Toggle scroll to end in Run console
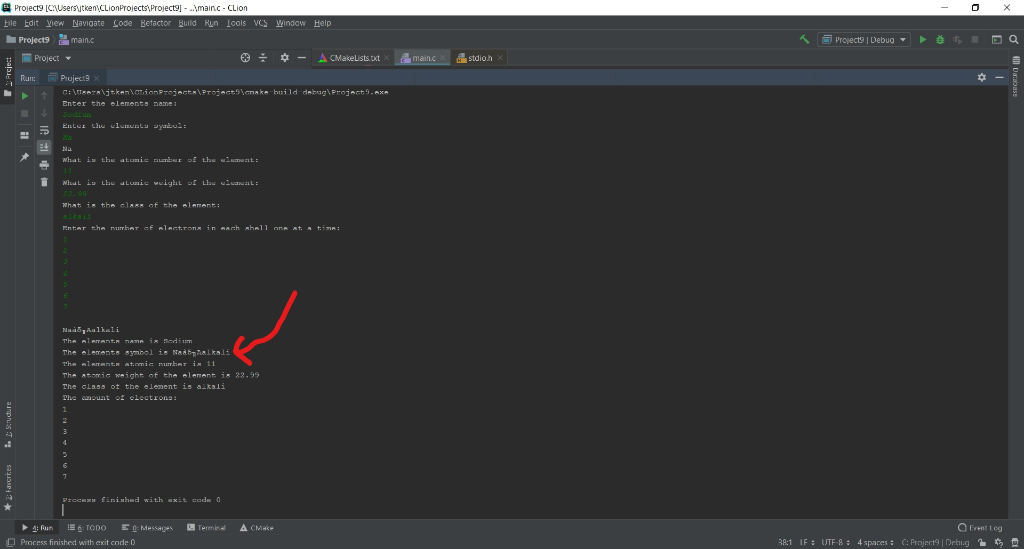The image size is (1024, 549). point(44,147)
